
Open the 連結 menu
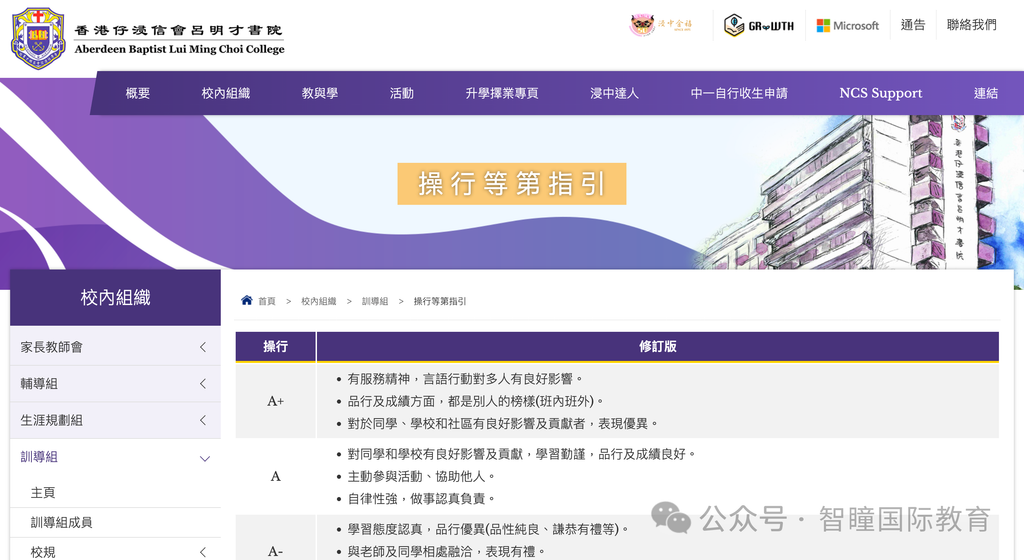tap(985, 93)
